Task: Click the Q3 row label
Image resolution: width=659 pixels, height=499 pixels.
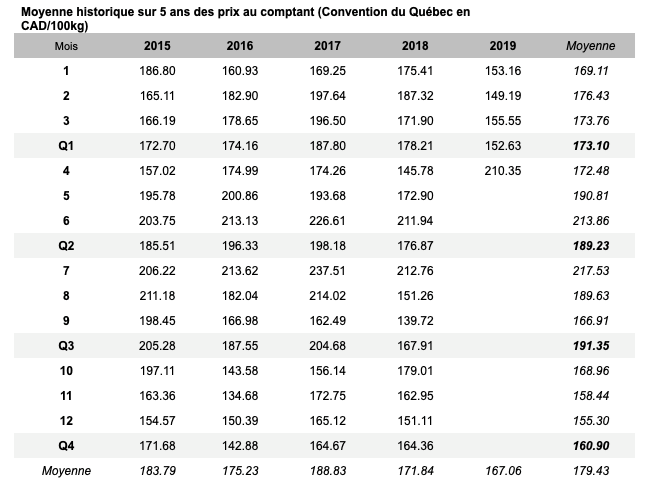Action: click(67, 346)
